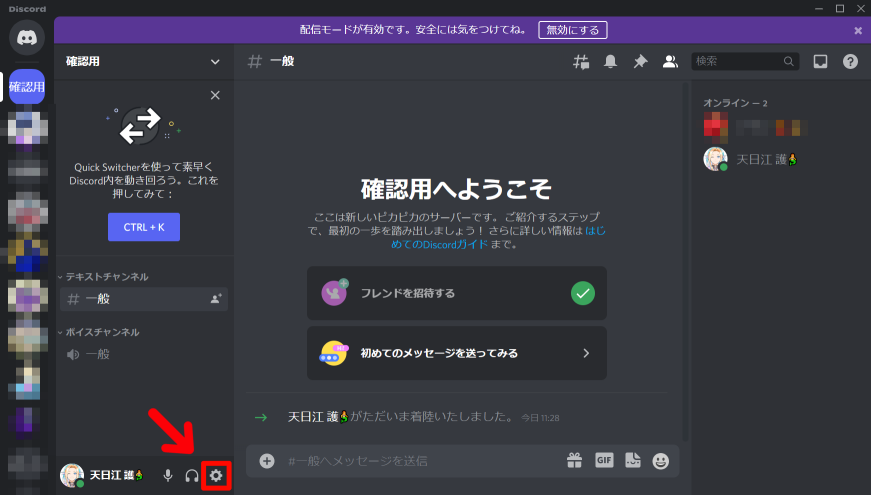Click the plus attach file button
Viewport: 871px width, 495px height.
click(x=267, y=461)
